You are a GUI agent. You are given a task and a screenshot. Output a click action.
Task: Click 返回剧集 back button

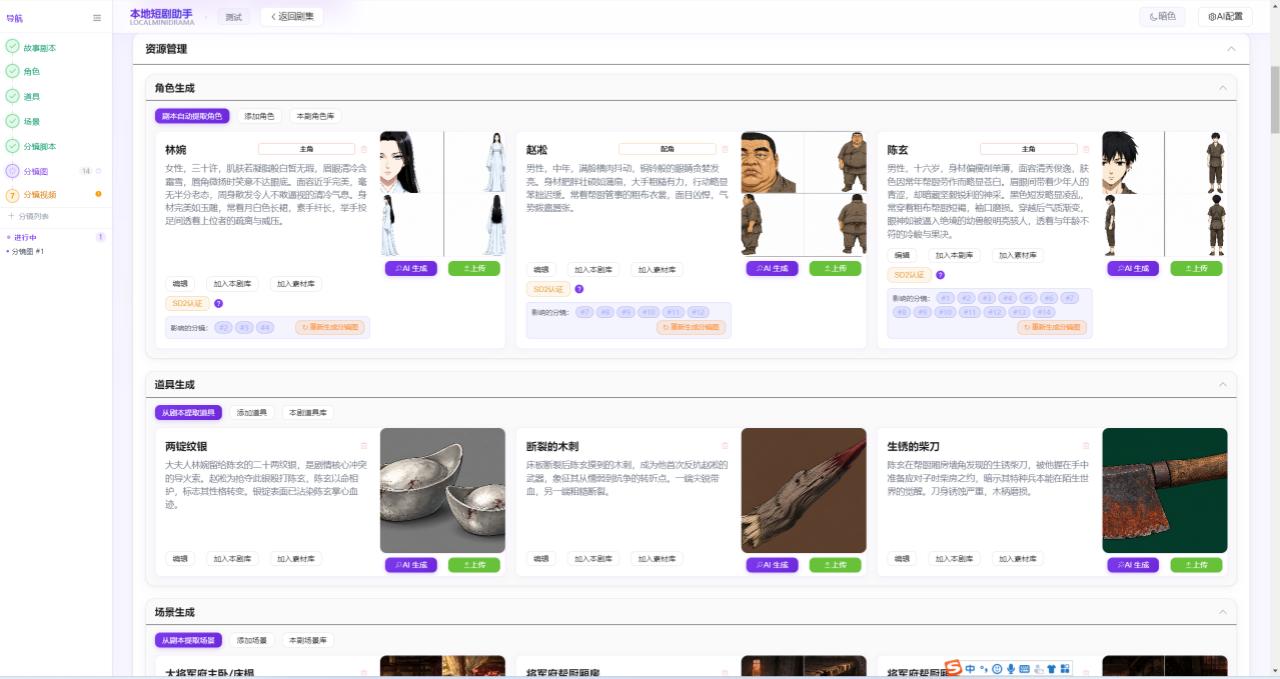coord(291,16)
